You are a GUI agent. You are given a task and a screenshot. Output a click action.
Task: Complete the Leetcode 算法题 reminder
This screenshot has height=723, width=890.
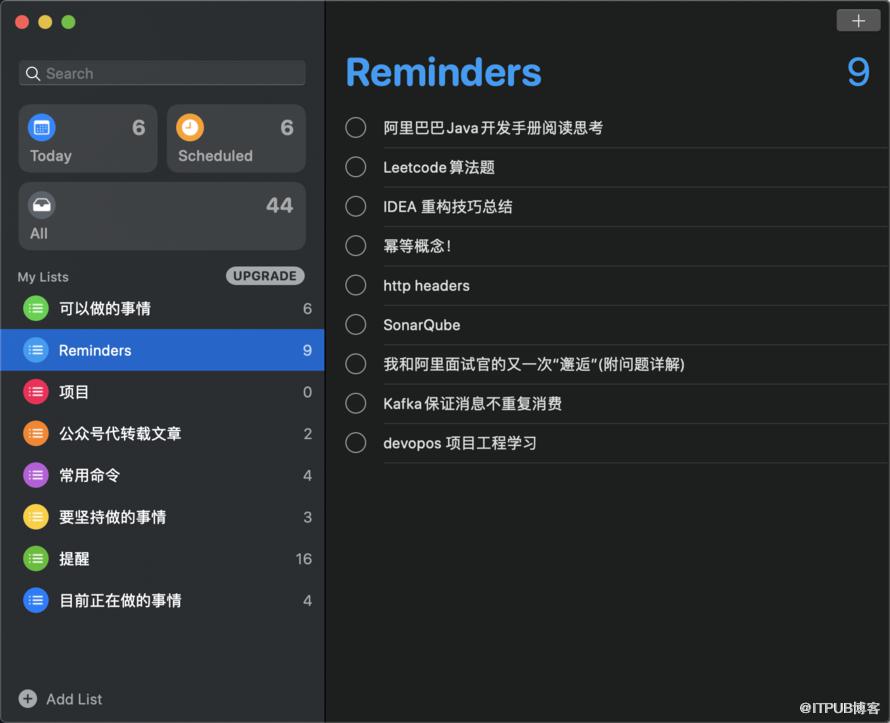coord(356,167)
